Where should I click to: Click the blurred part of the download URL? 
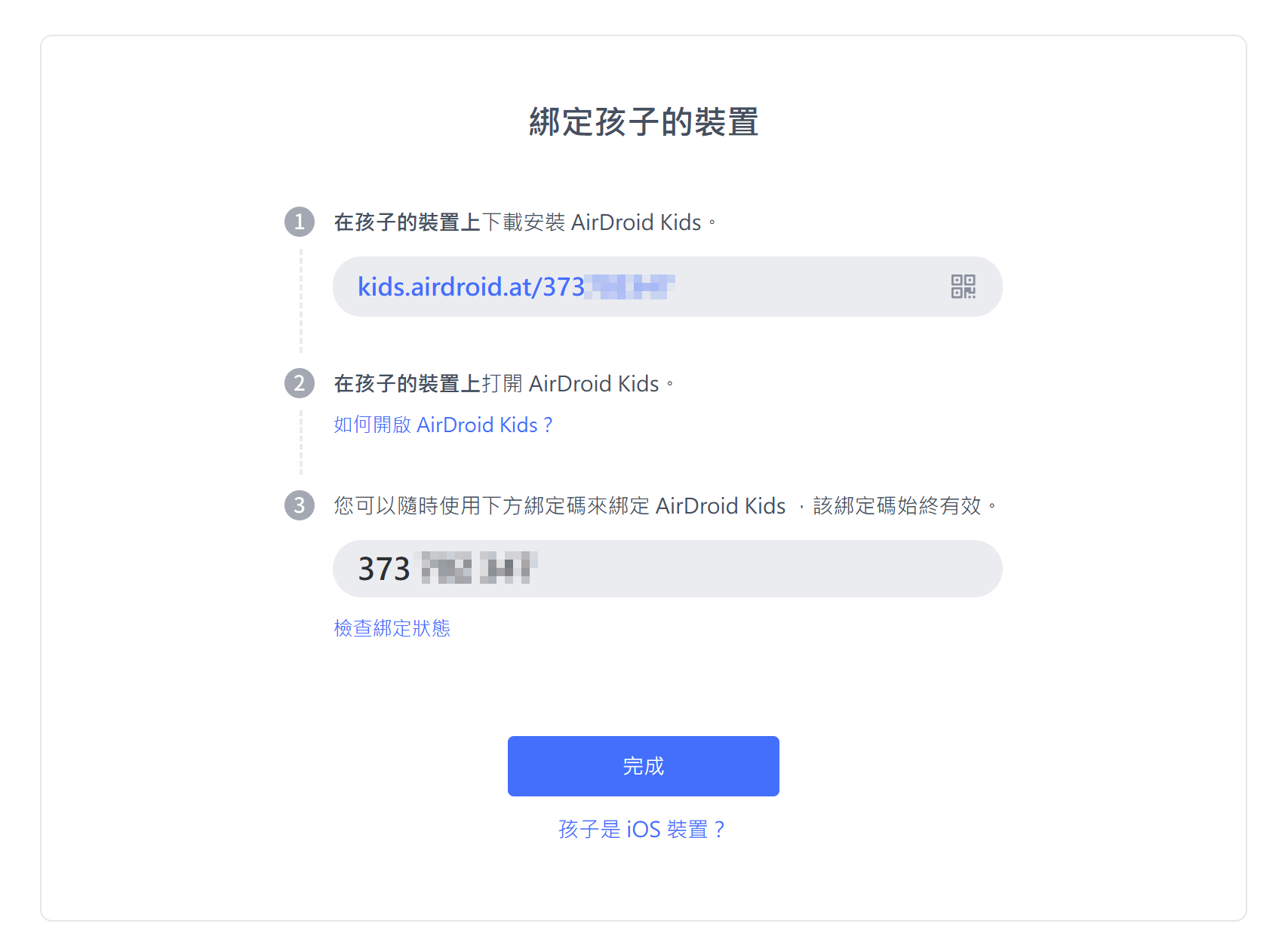point(630,287)
